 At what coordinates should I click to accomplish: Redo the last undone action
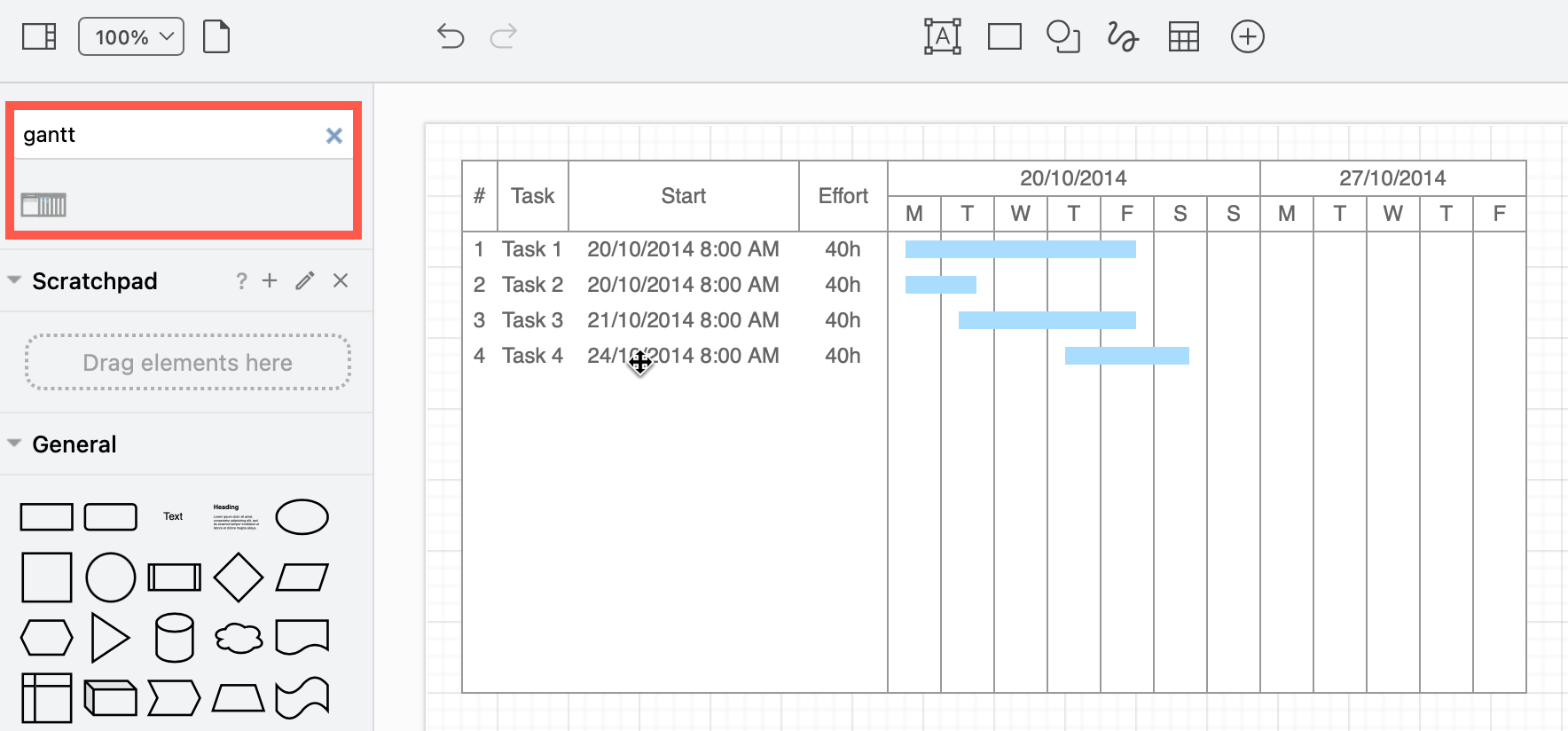click(503, 37)
